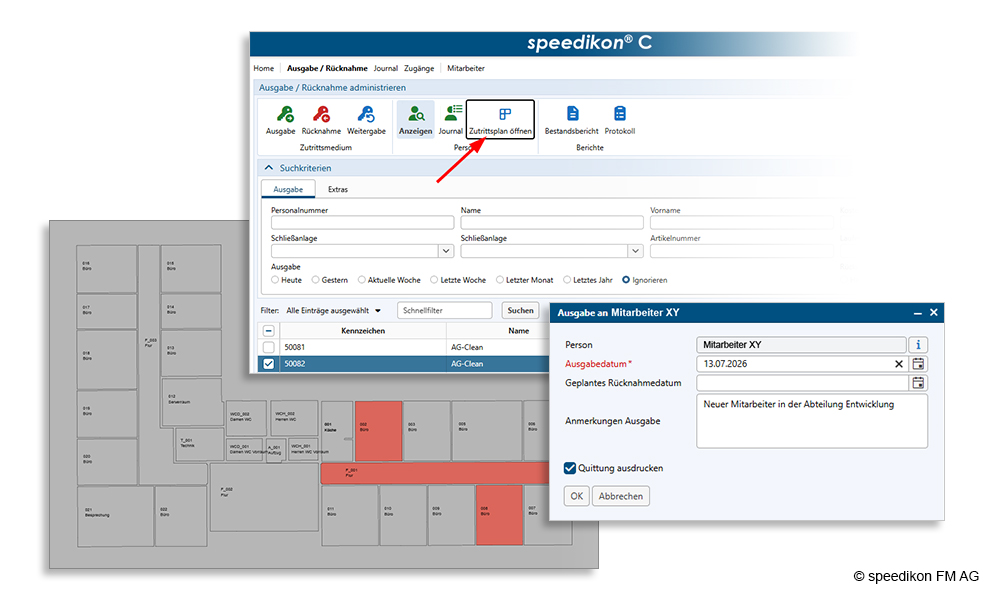Switch to the Ausgabe search tab
The width and height of the screenshot is (1000, 600).
(x=288, y=189)
